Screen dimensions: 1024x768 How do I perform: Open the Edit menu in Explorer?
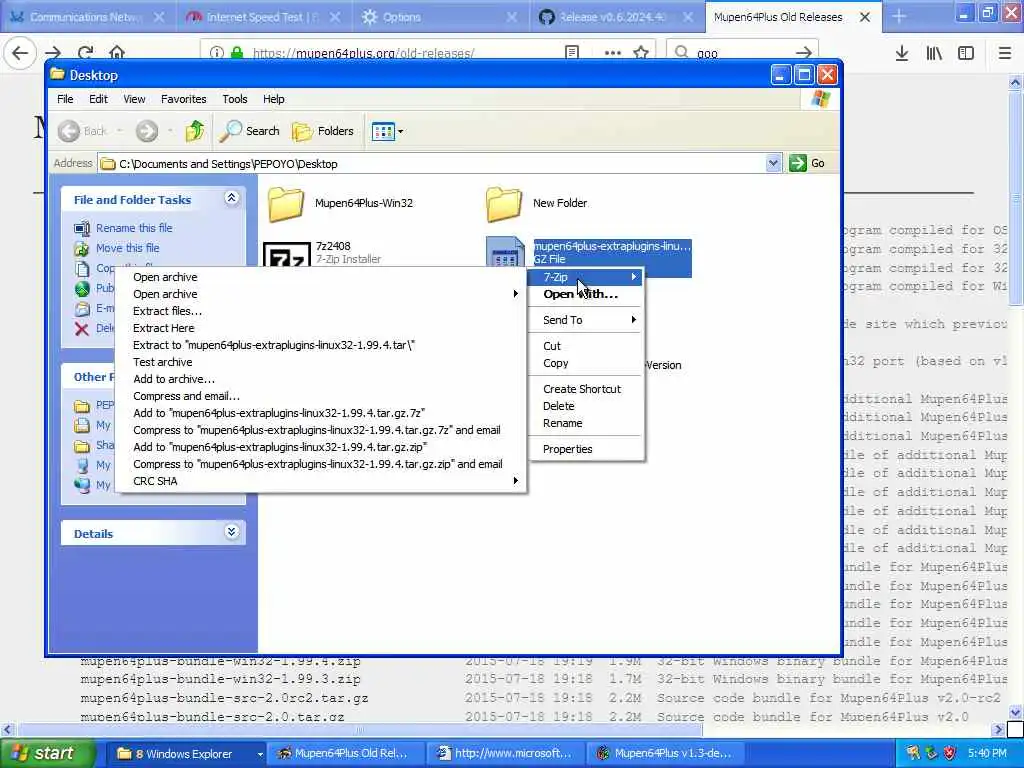point(99,99)
